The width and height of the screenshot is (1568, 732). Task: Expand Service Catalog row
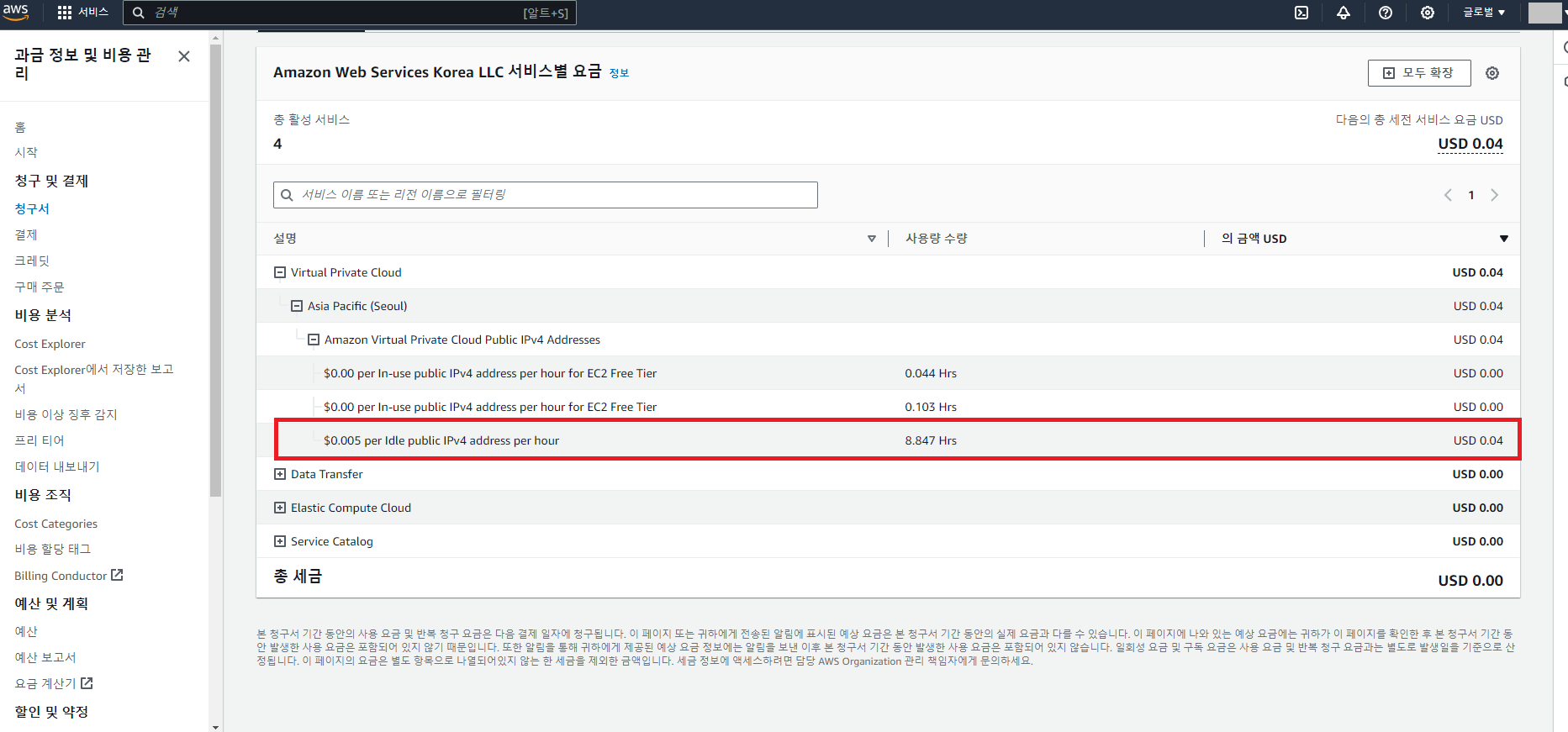pyautogui.click(x=280, y=541)
